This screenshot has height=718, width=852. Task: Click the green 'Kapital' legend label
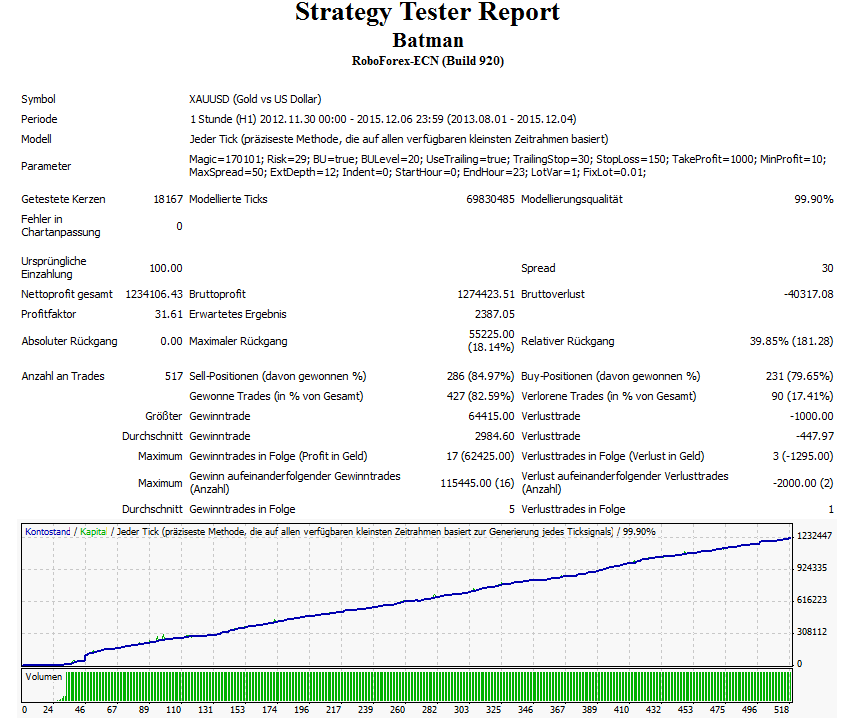point(93,532)
